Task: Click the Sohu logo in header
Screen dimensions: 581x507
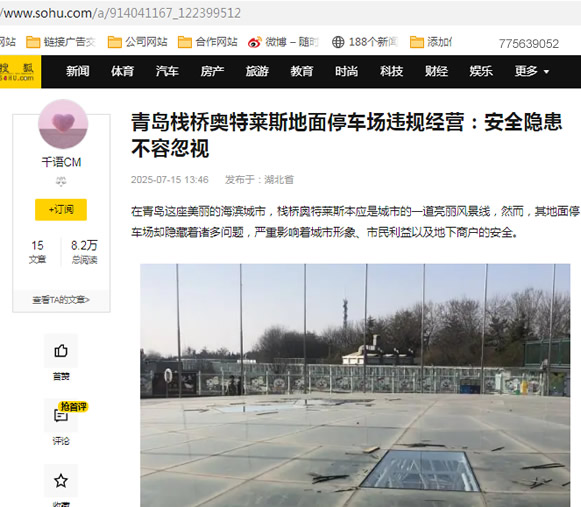Action: 20,72
